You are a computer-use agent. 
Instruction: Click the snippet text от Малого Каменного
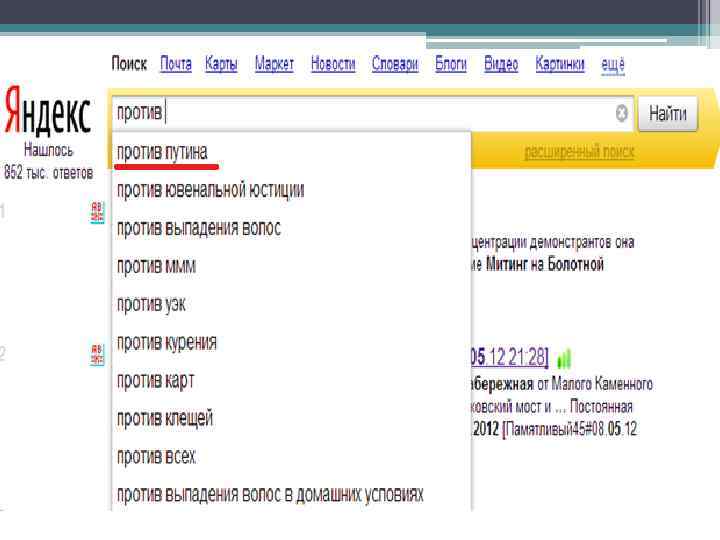595,384
